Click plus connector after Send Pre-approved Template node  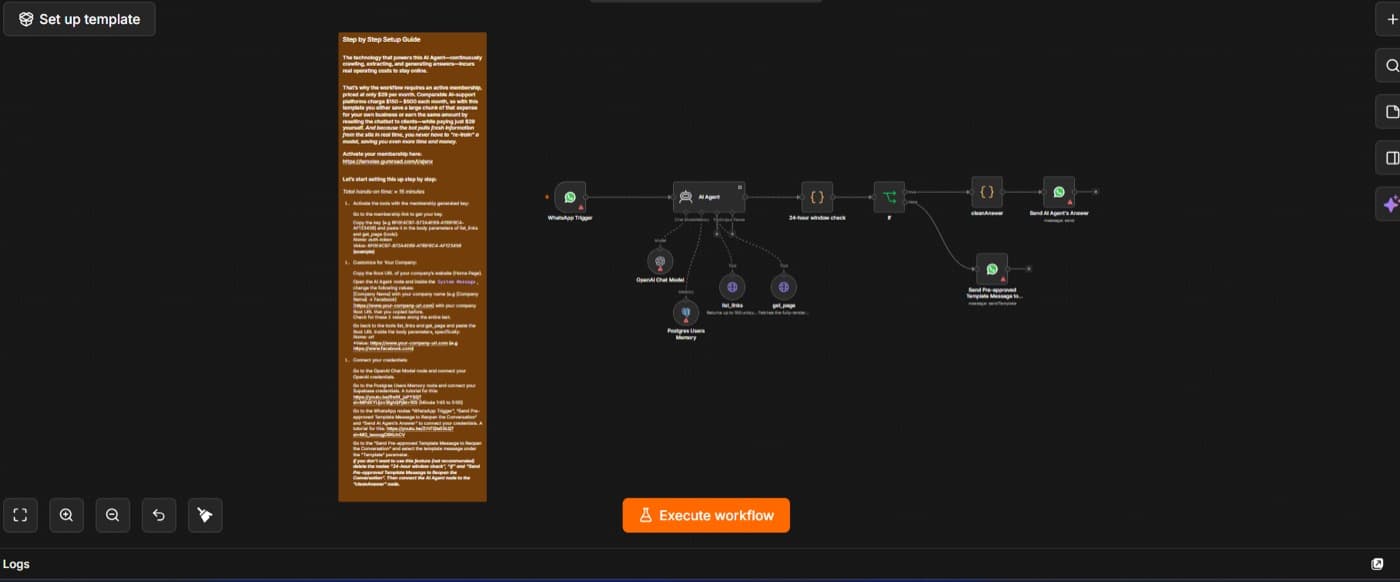pyautogui.click(x=1029, y=269)
